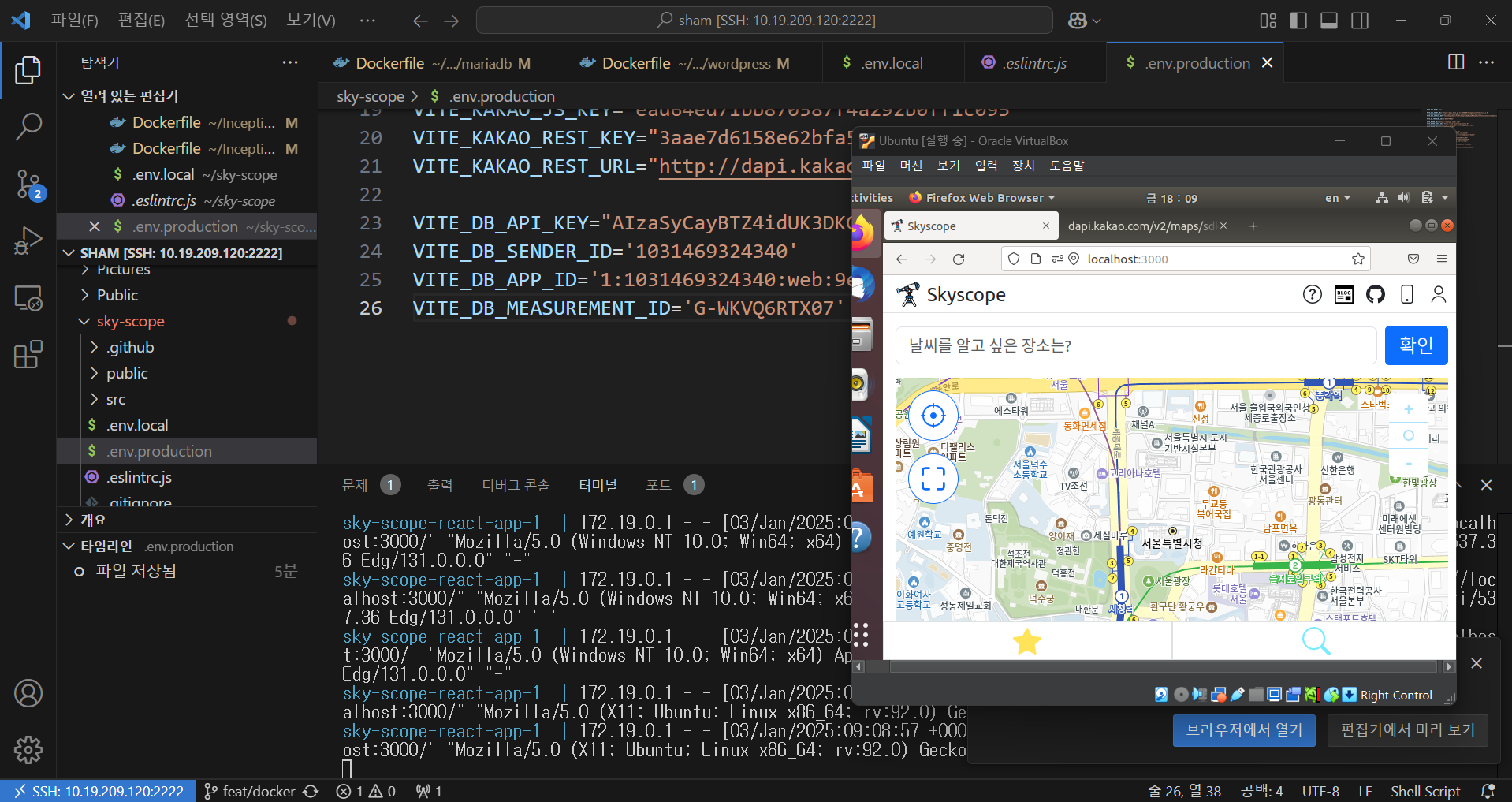
Task: Open the 편집(E) menu in VS Code
Action: pyautogui.click(x=141, y=21)
